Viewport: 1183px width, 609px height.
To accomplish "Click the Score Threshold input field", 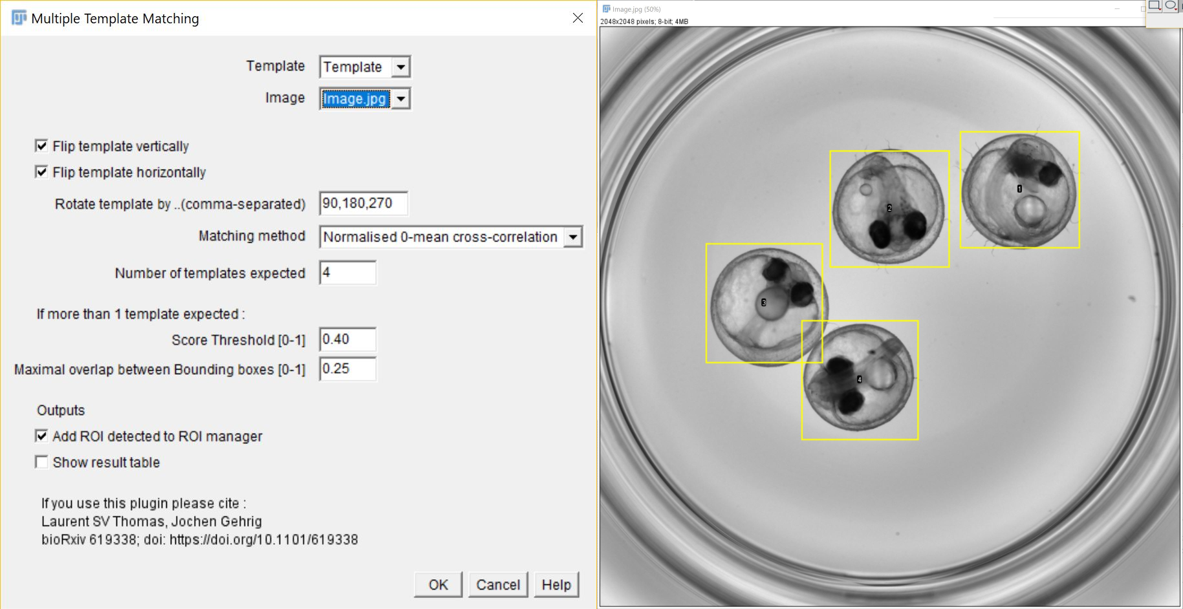I will [x=348, y=340].
